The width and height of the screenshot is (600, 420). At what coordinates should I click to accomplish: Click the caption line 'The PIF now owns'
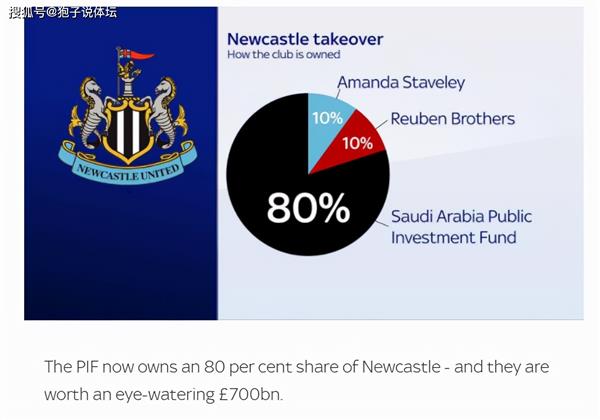[x=297, y=367]
